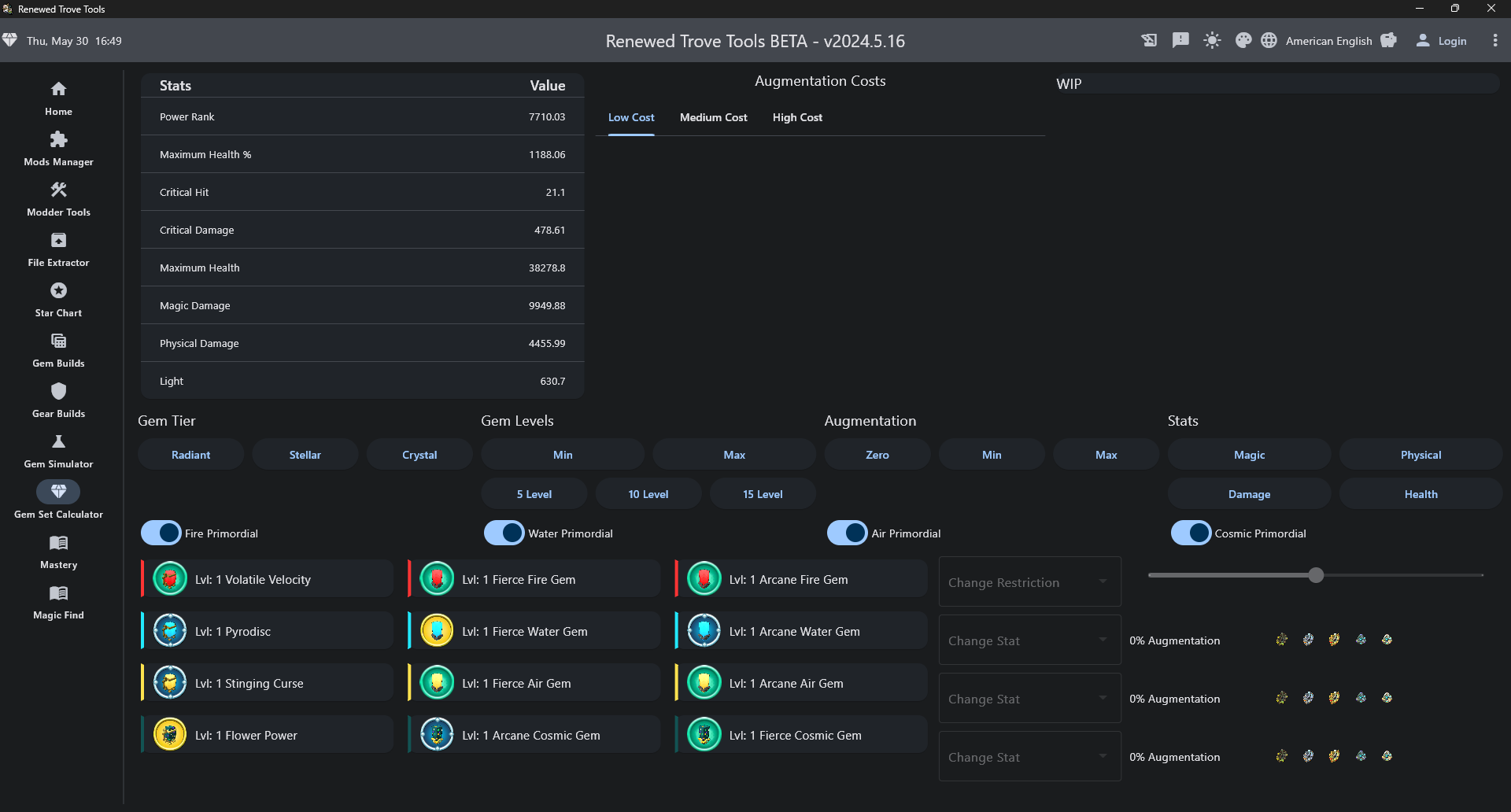Set gem levels to 15 Level
The height and width of the screenshot is (812, 1511).
pyautogui.click(x=763, y=494)
